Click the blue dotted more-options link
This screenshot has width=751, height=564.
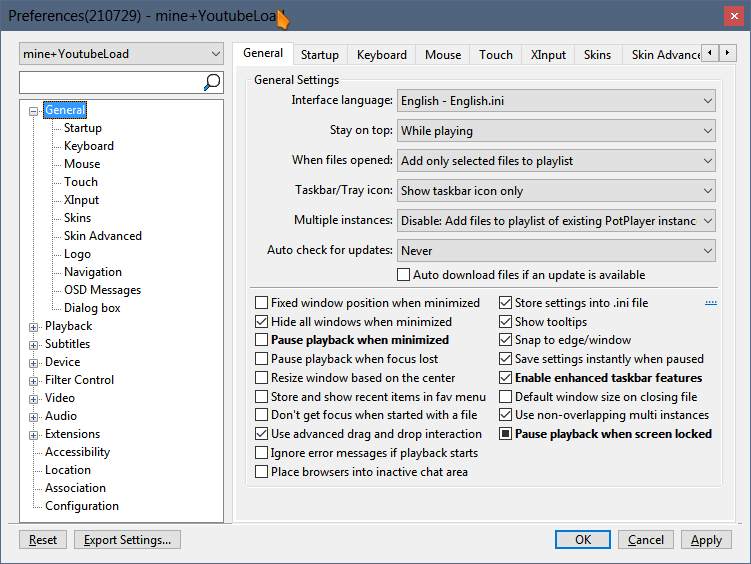tap(711, 302)
